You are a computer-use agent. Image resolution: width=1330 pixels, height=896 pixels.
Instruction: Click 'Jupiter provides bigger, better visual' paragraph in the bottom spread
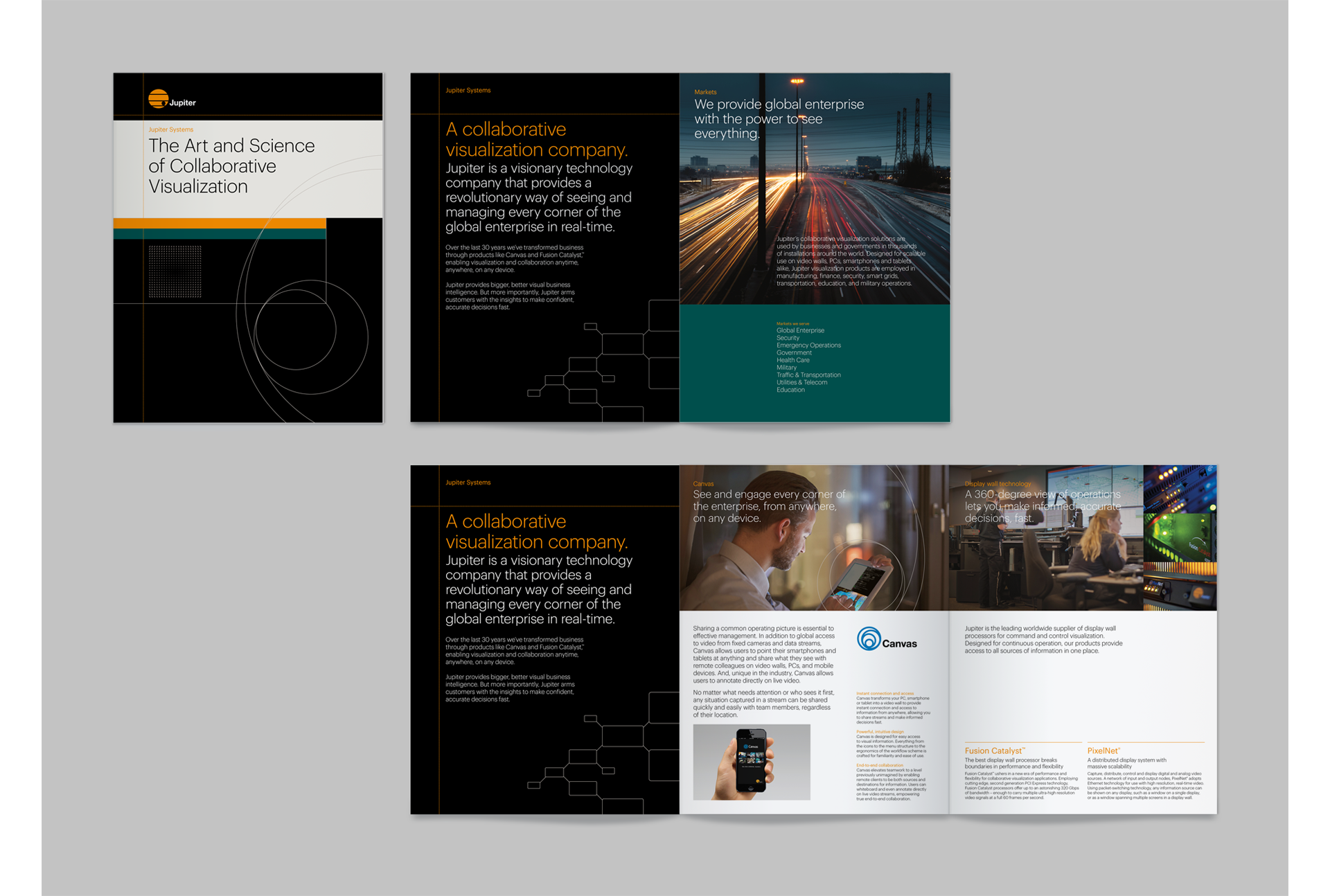[x=511, y=688]
